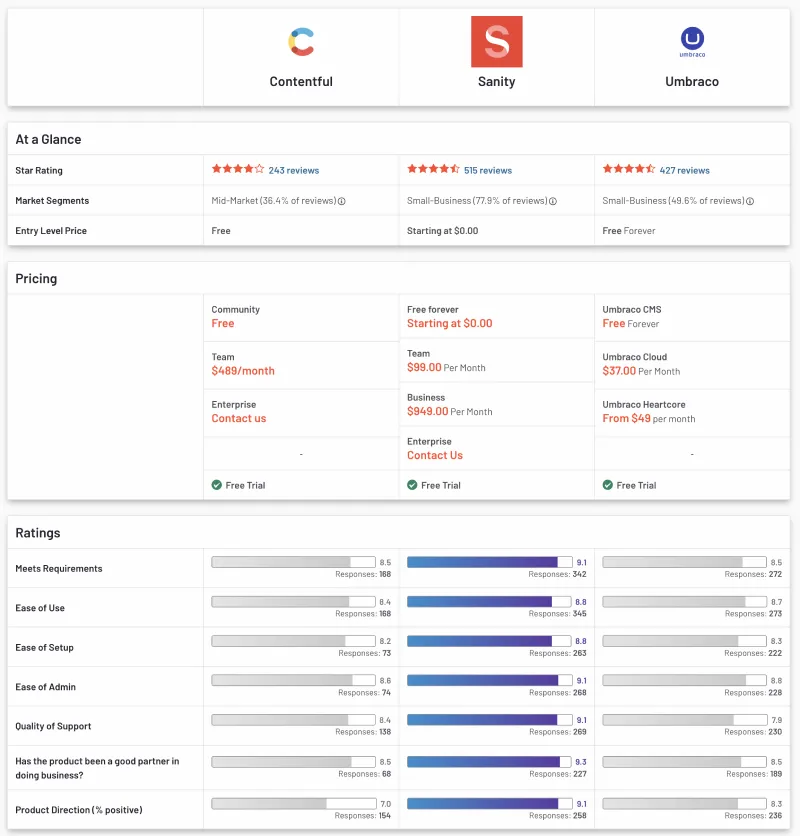Viewport: 800px width, 836px height.
Task: Click Contentful Product Direction bar 7.0
Action: tap(294, 803)
